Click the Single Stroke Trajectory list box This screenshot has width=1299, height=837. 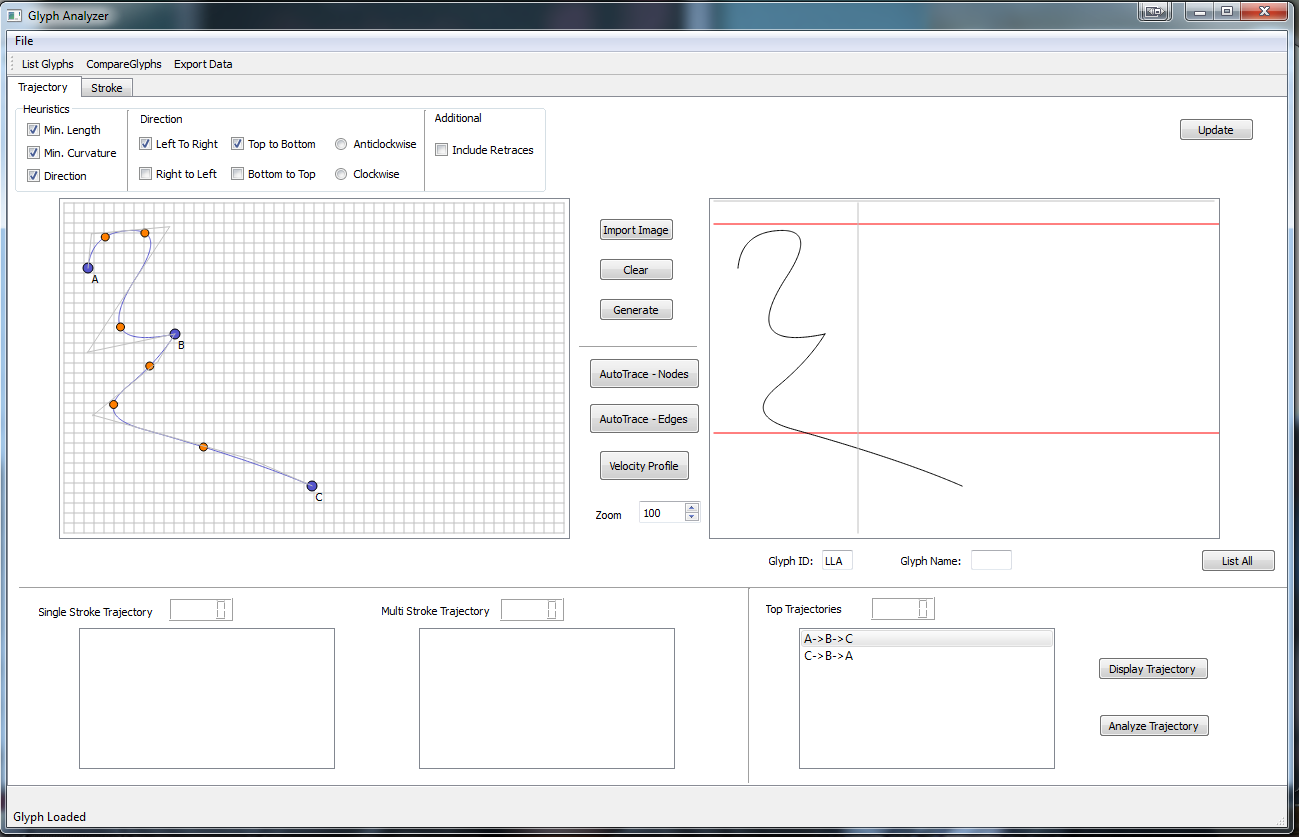207,698
